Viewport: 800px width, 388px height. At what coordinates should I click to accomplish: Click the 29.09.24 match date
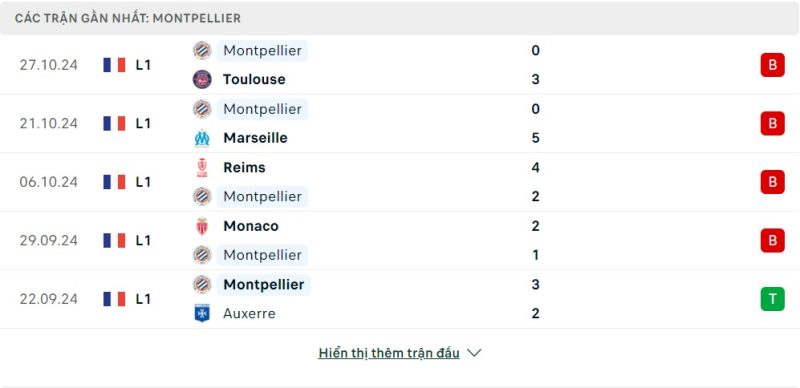49,240
